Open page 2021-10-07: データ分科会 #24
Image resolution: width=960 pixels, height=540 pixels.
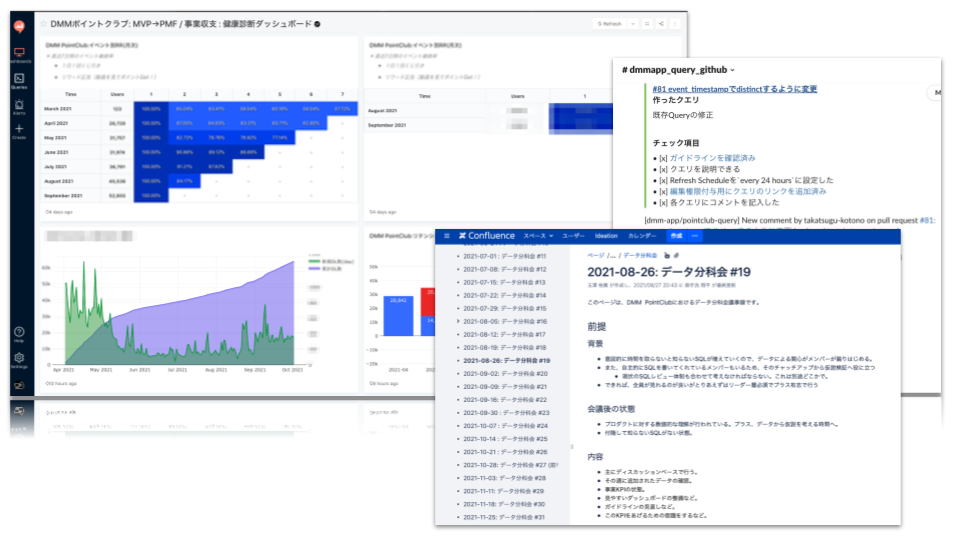click(x=505, y=426)
